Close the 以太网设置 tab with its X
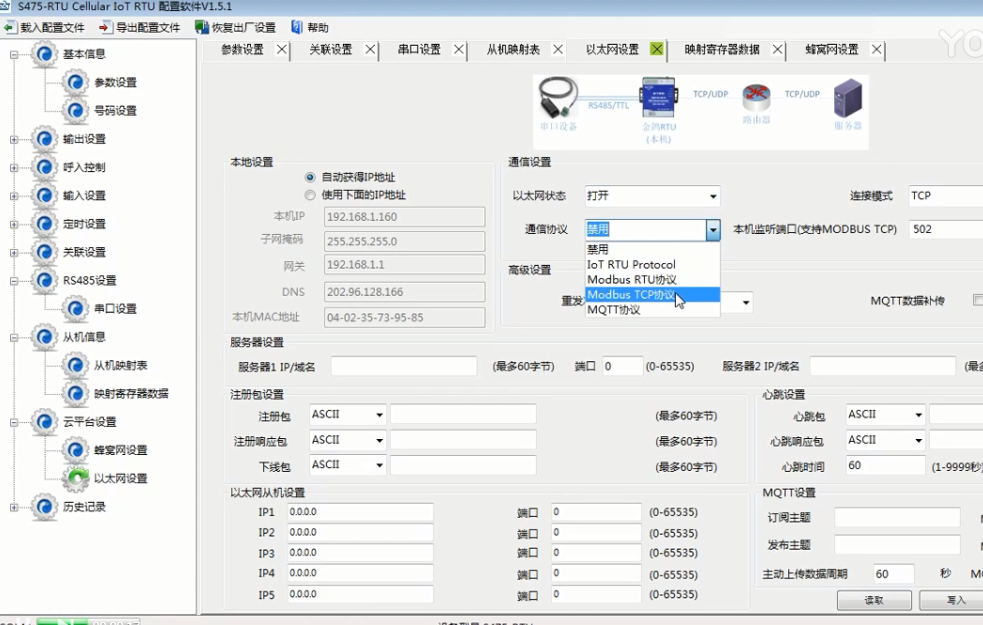This screenshot has width=983, height=625. (x=657, y=49)
